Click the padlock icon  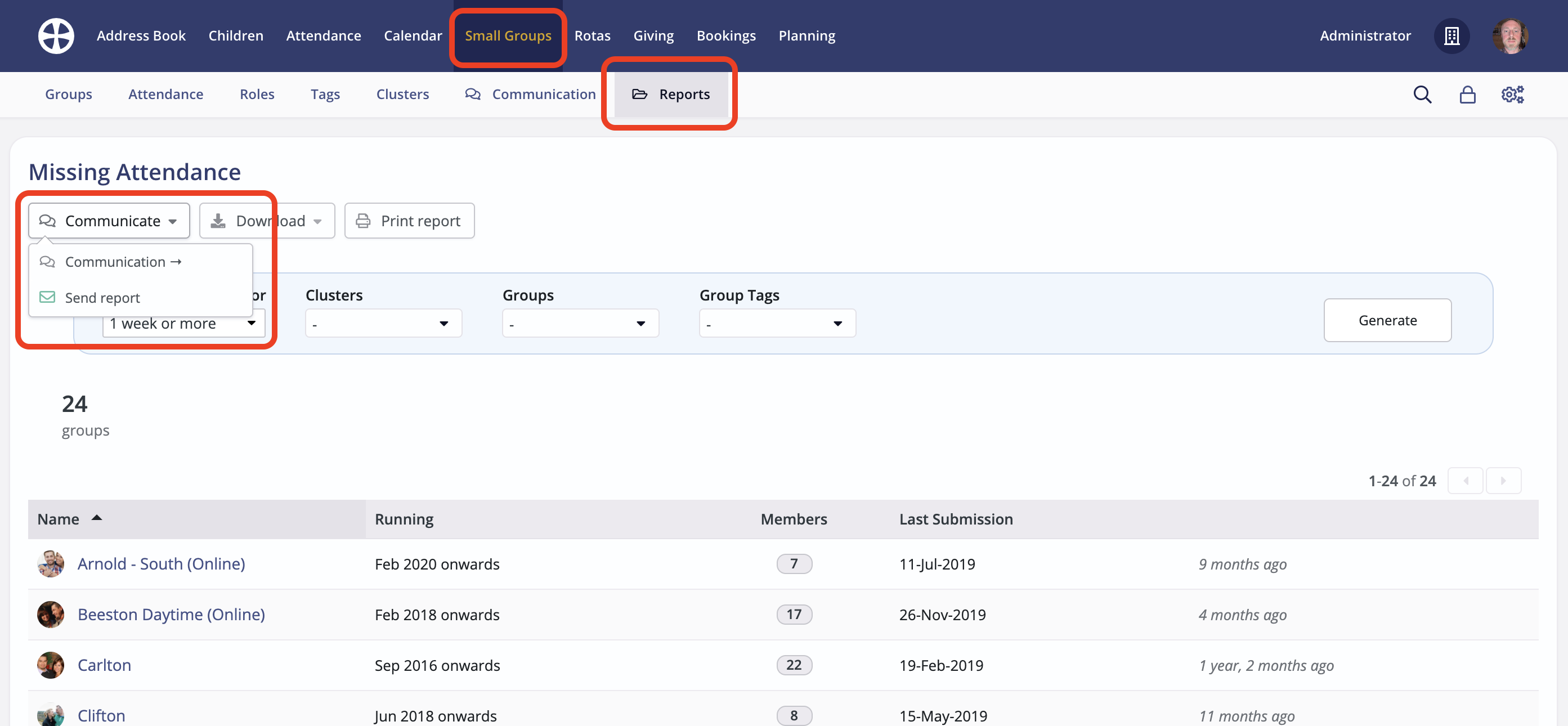pos(1467,95)
